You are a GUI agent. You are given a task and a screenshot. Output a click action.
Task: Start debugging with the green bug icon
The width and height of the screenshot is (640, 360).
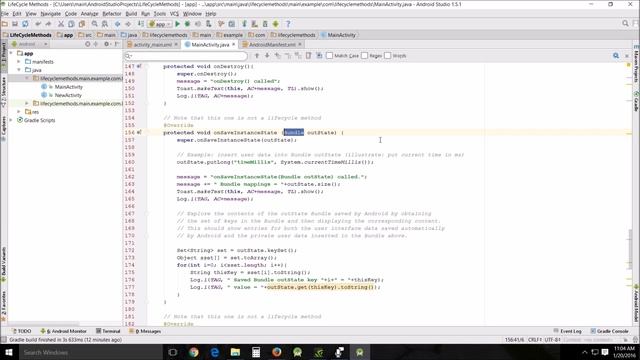187,24
